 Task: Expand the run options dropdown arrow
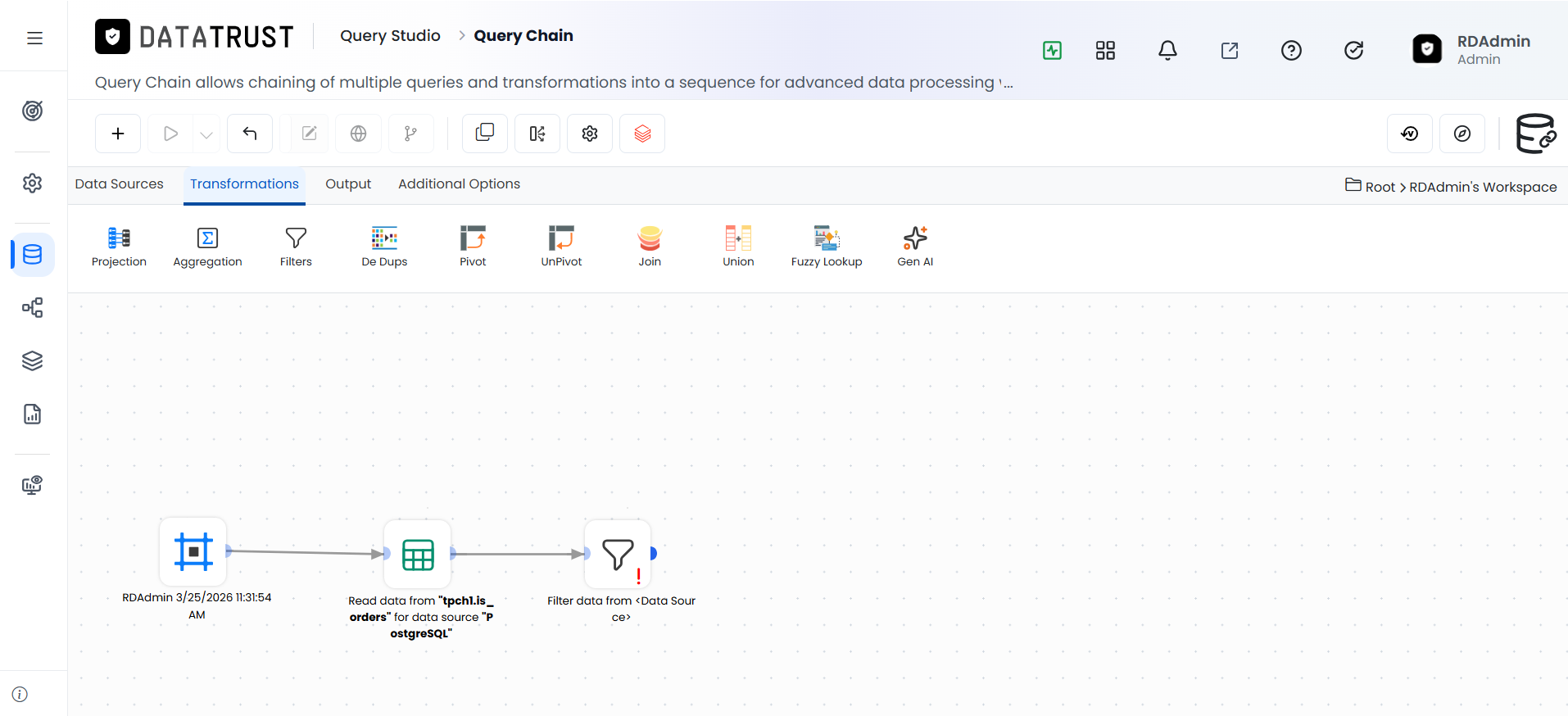[206, 134]
